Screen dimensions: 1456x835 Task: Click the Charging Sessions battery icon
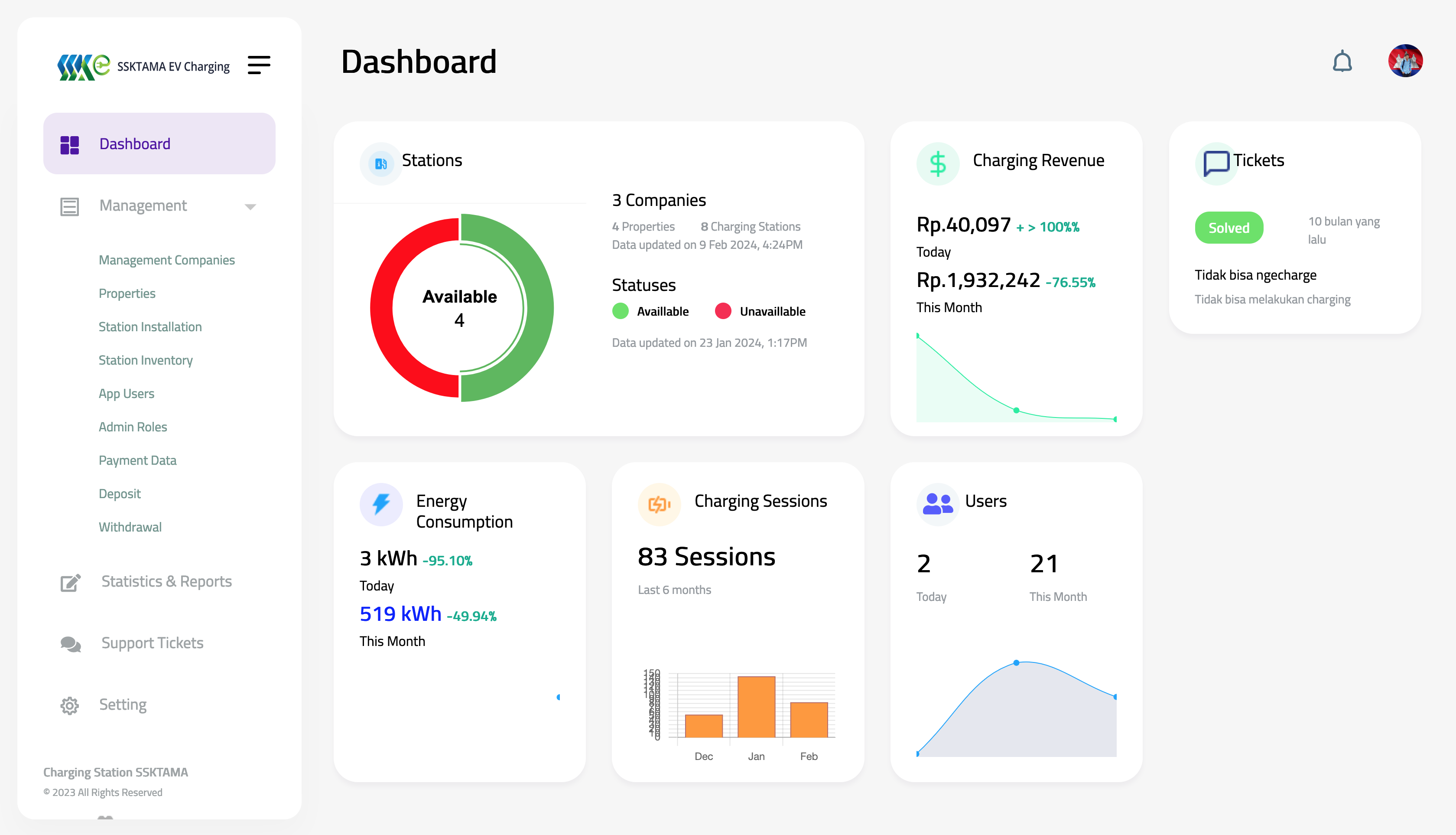[x=659, y=504]
